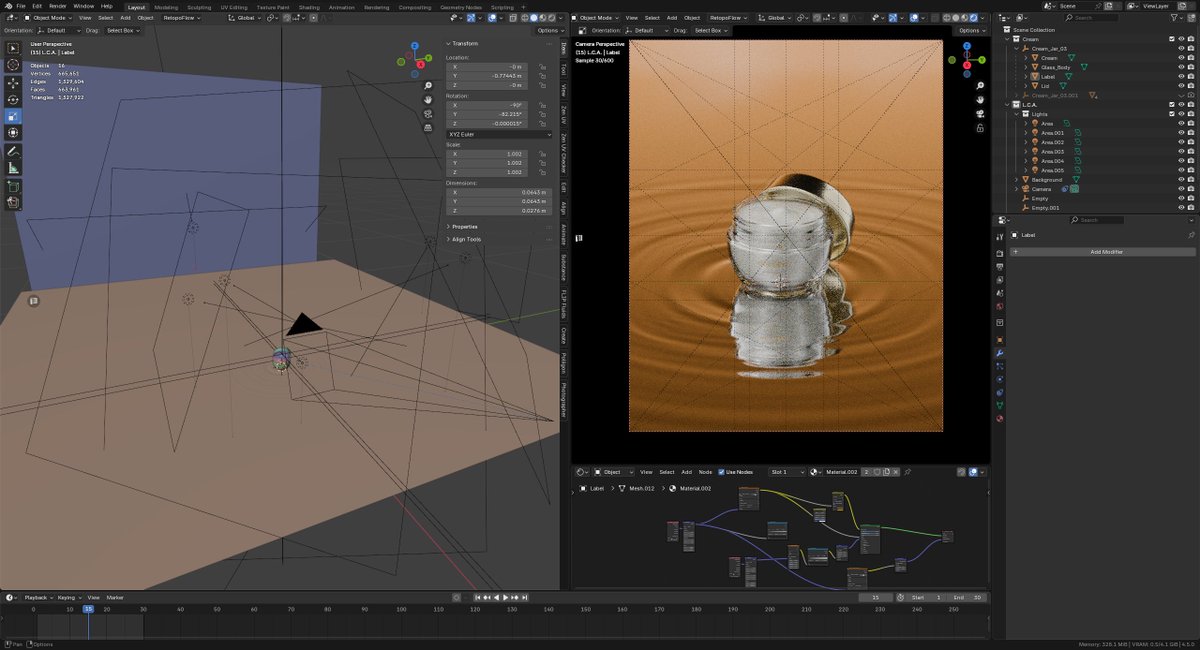Choose the Measure tool in left toolbar
The height and width of the screenshot is (650, 1200).
pos(14,167)
